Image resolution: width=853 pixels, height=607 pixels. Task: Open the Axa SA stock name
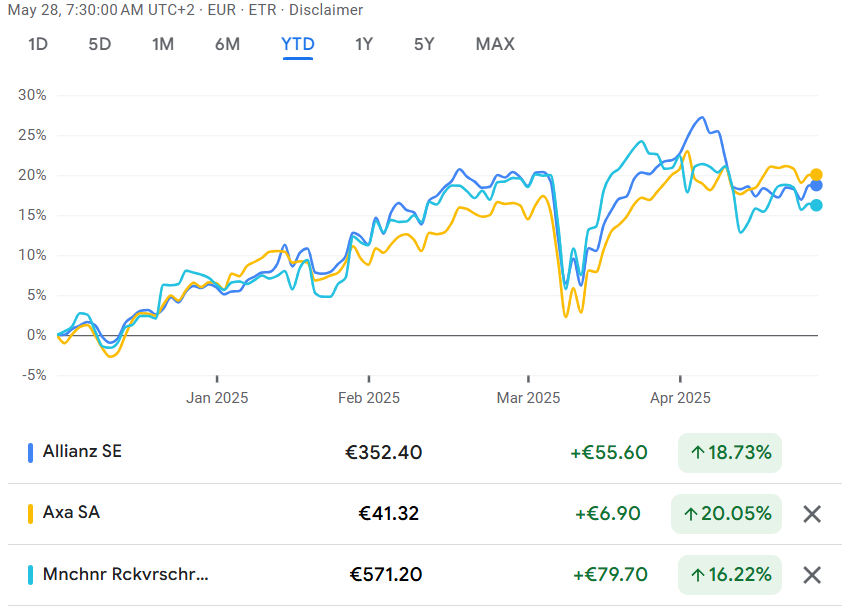(x=71, y=512)
